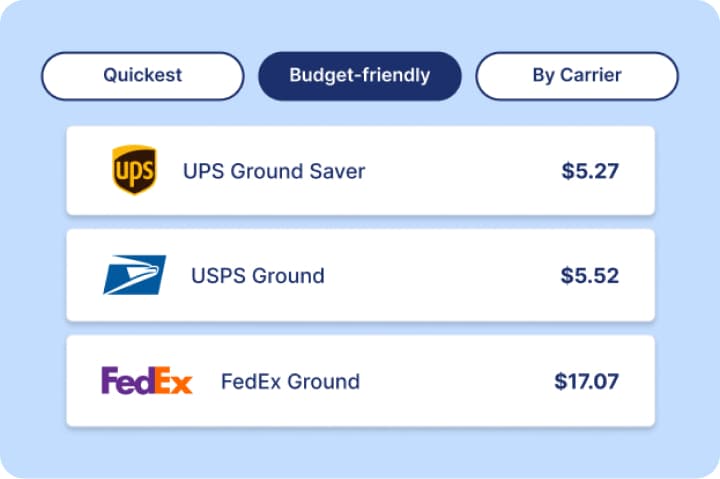Click the orange 'Ex' part of the FedEx logo
This screenshot has height=479, width=720.
[172, 381]
